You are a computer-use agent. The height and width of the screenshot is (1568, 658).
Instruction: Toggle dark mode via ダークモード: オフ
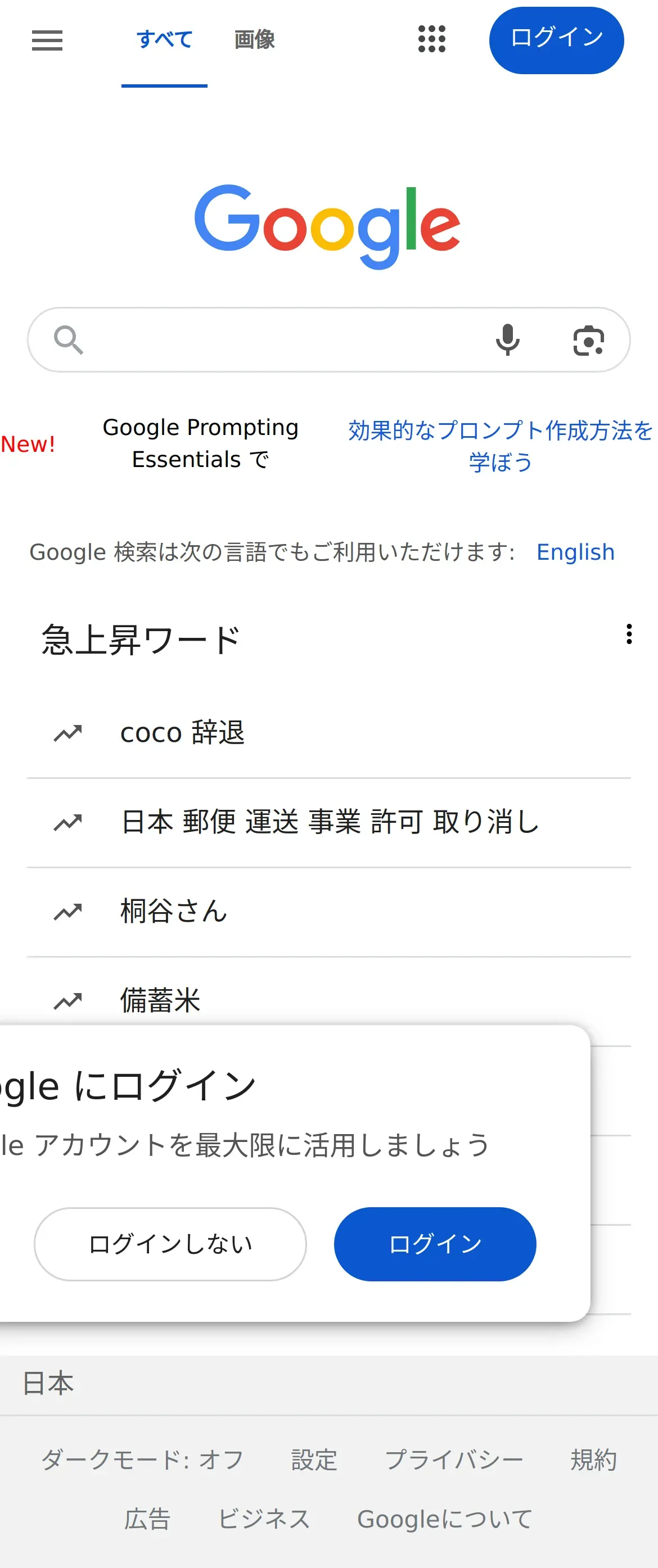142,1460
